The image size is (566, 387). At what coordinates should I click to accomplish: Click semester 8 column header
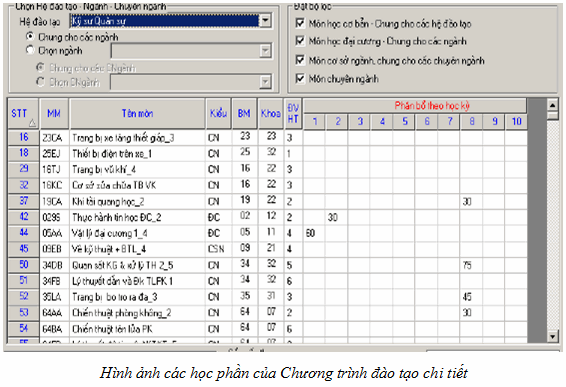click(471, 122)
